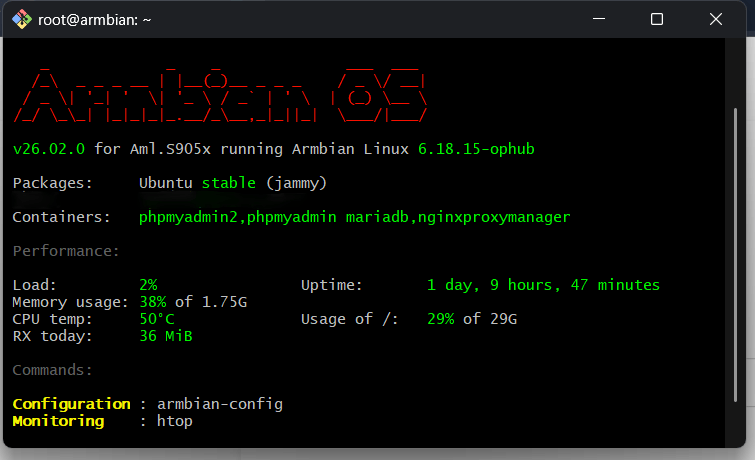Click uptime value 1 day, 9 hours

click(x=494, y=285)
